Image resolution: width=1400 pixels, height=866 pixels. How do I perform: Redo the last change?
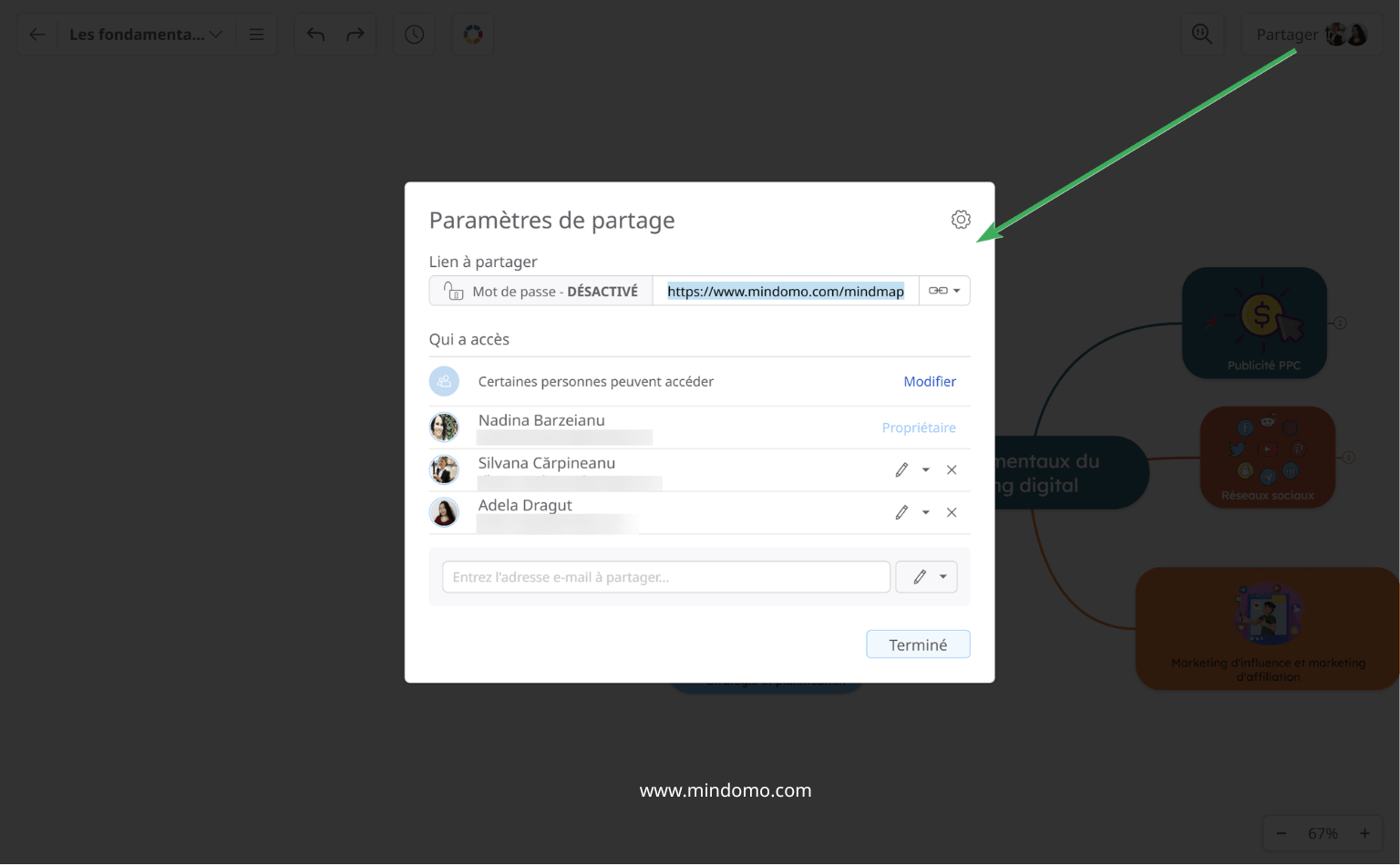click(x=355, y=34)
